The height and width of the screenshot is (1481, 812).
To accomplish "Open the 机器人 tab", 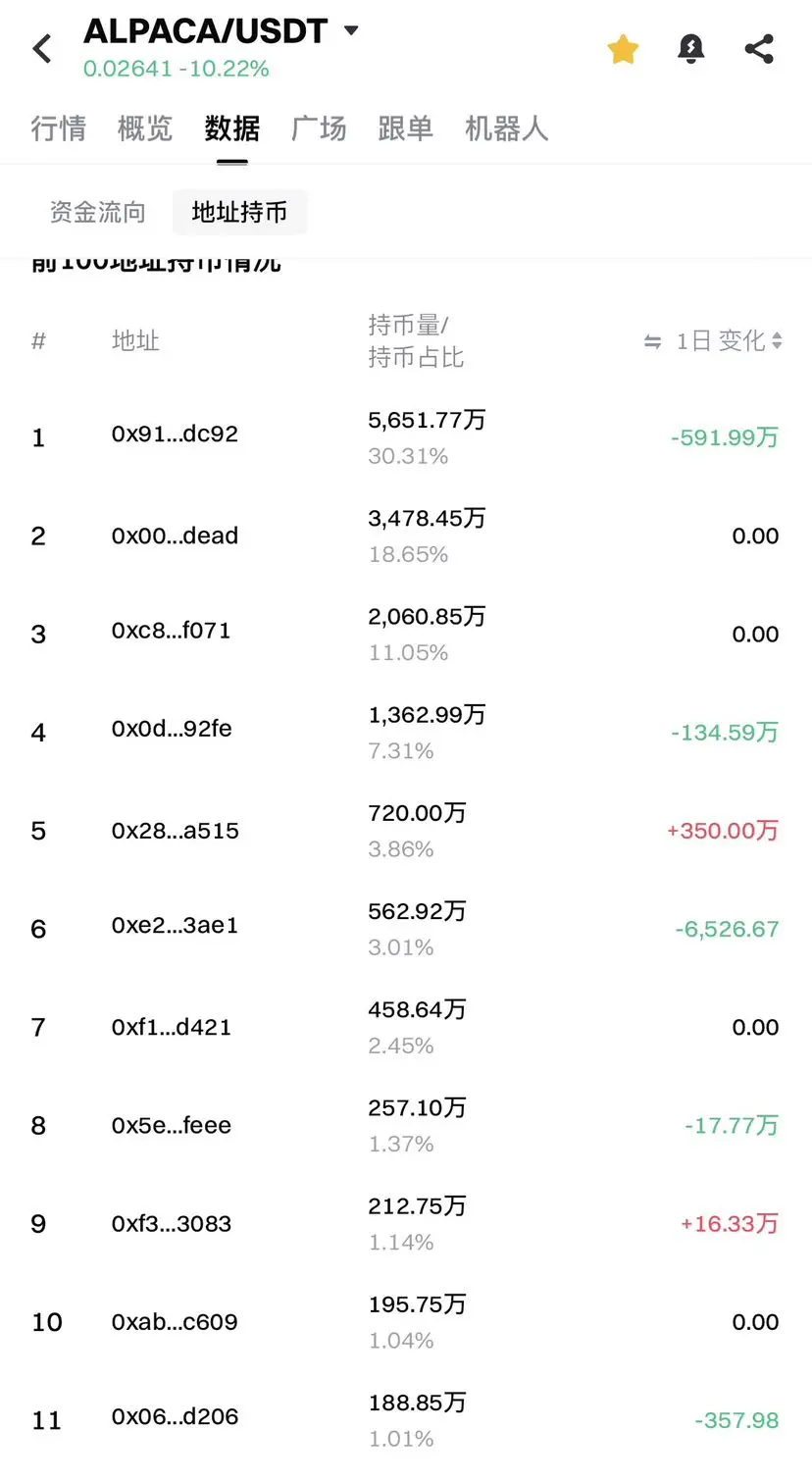I will tap(506, 128).
